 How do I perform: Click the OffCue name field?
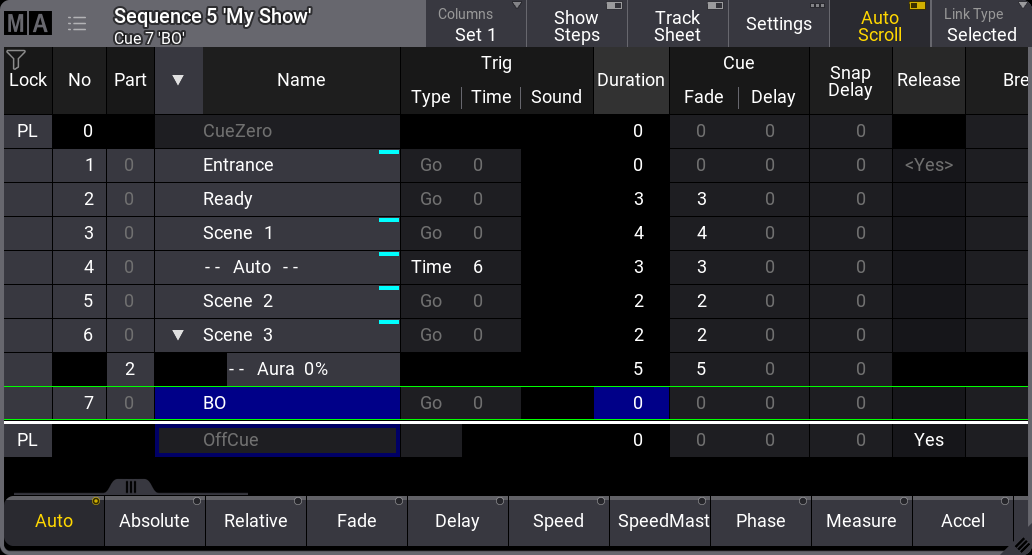[278, 440]
